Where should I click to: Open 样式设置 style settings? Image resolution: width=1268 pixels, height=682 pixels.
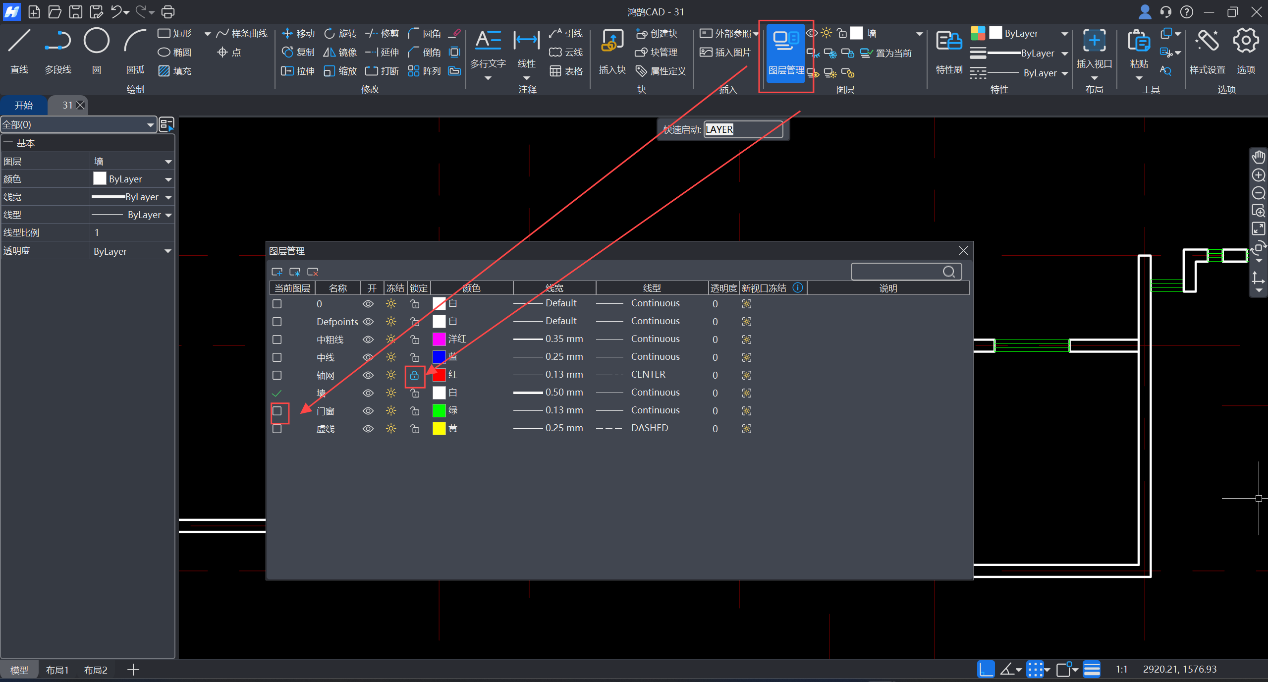tap(1207, 50)
